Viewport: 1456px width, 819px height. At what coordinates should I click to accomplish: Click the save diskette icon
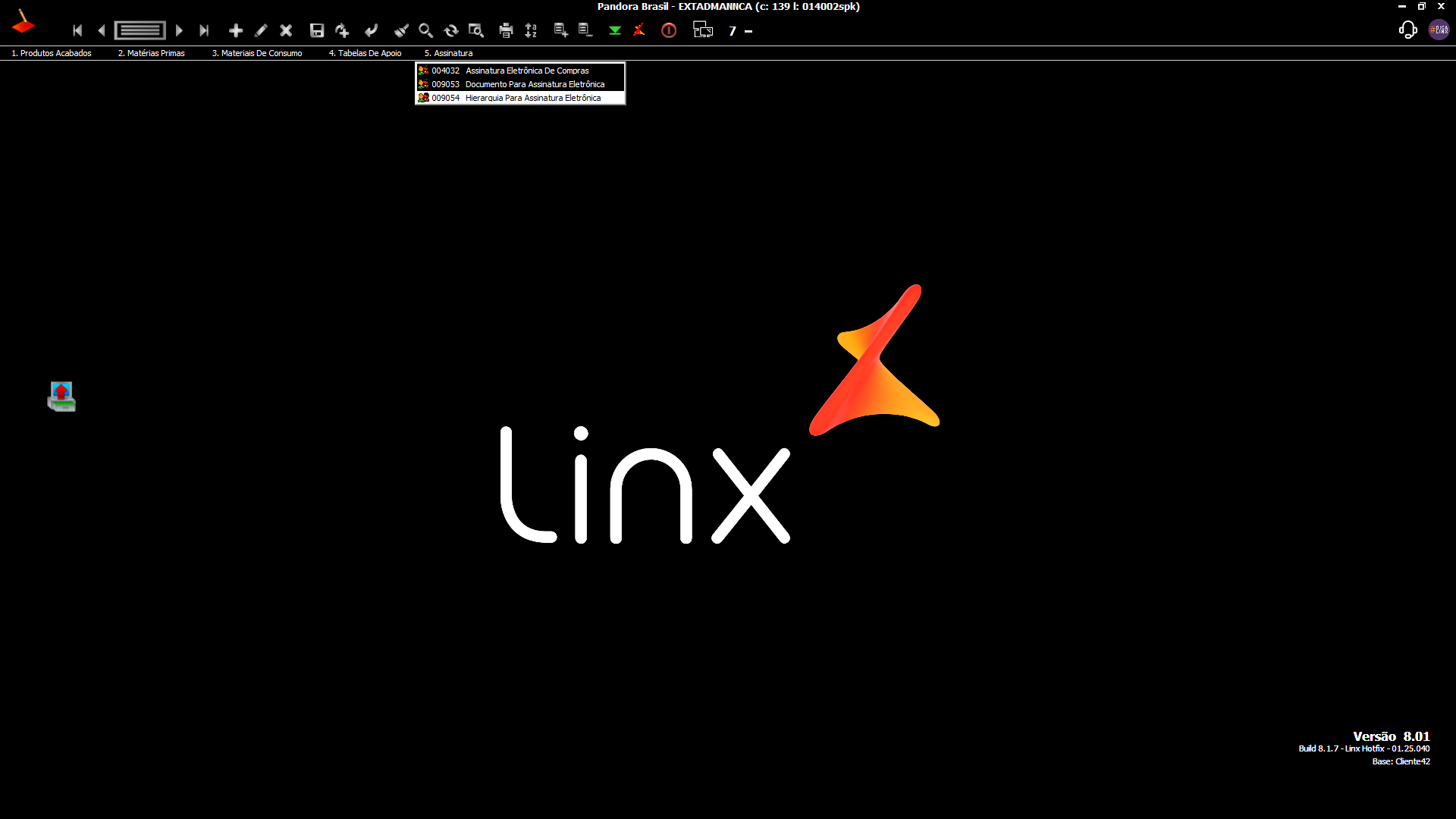[x=317, y=31]
